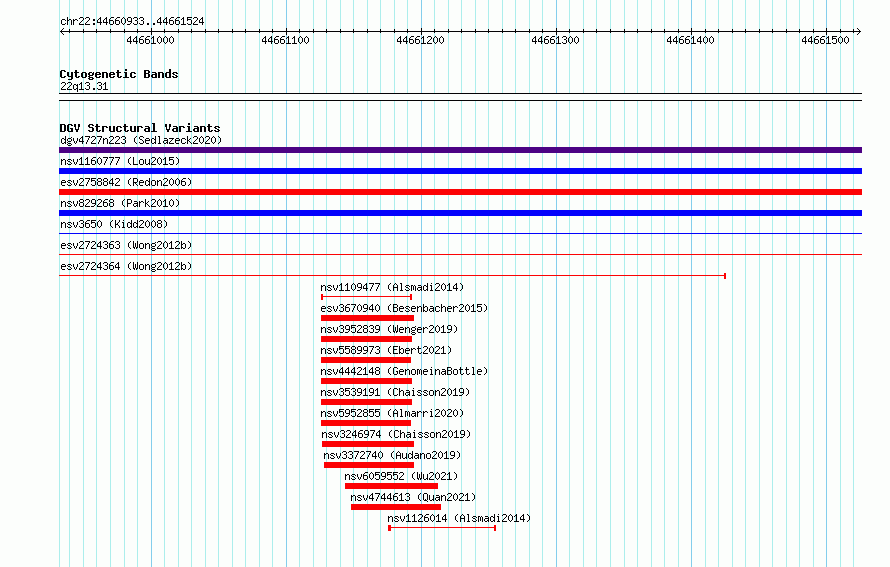
Task: Click the dgv4727n223 (Sedlazeck2020) variant label
Action: (x=141, y=140)
